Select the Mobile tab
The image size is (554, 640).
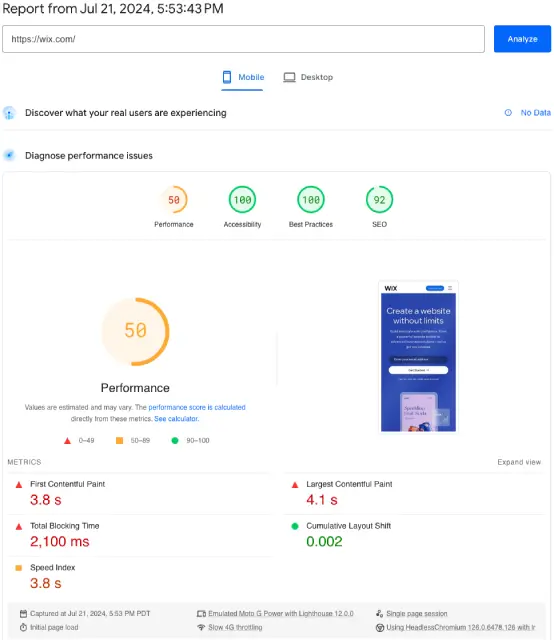243,77
